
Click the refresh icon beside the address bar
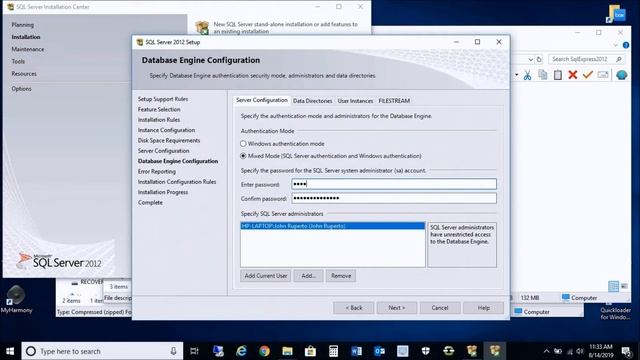pyautogui.click(x=539, y=59)
